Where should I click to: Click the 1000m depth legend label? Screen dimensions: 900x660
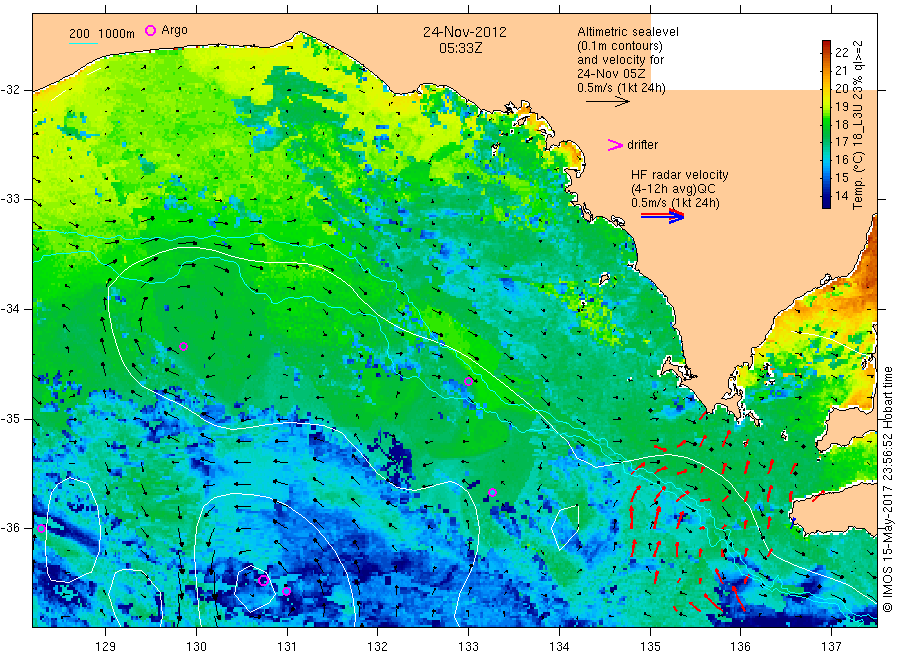click(x=117, y=34)
